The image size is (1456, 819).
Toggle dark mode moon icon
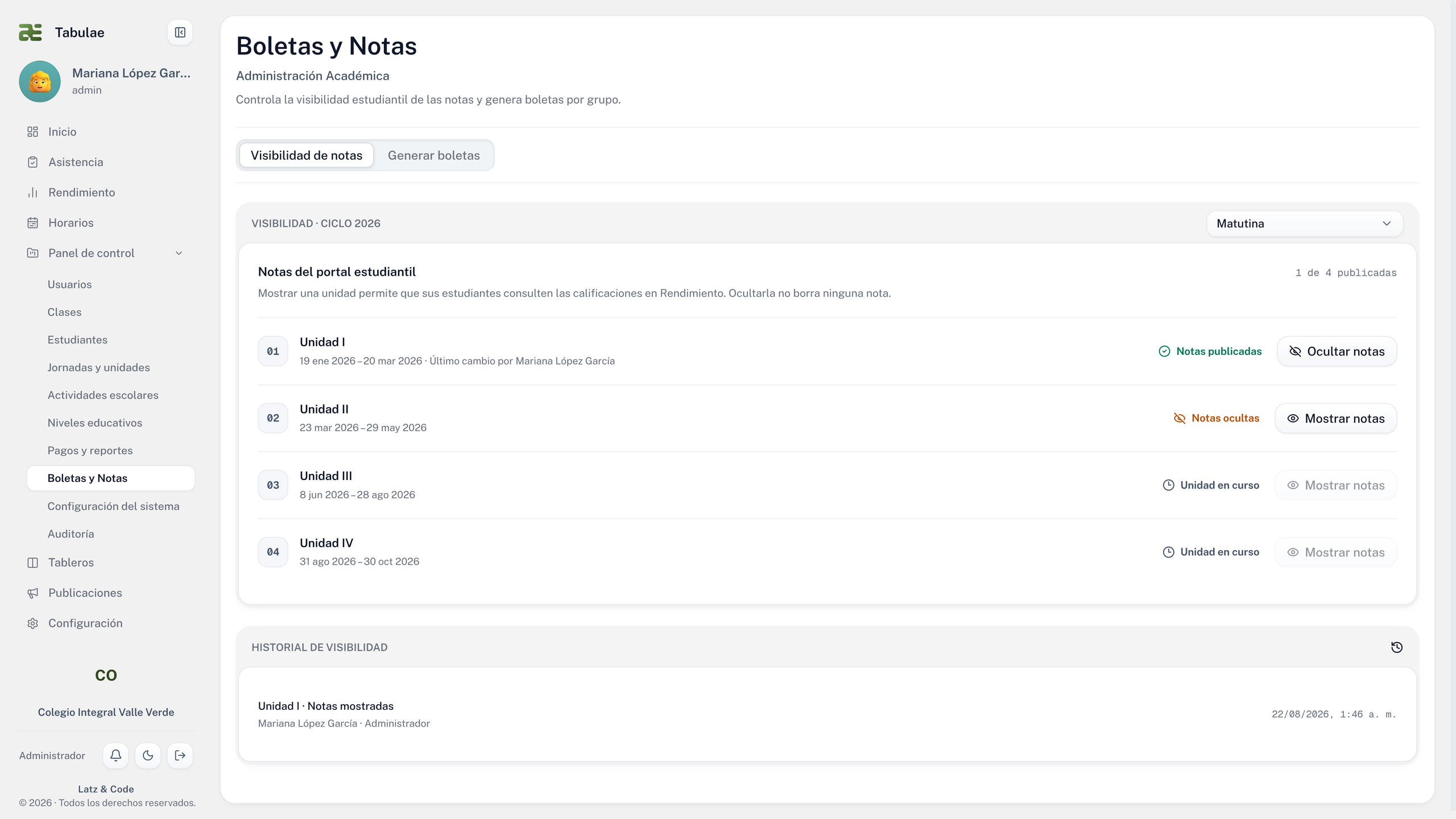[148, 755]
